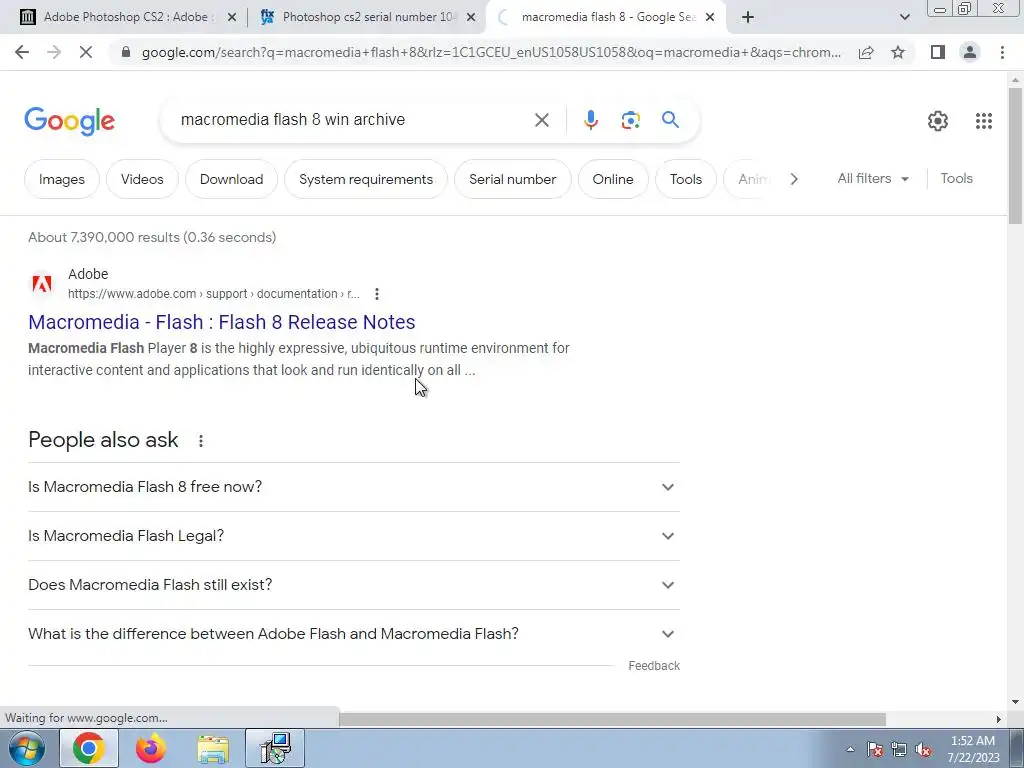
Task: View site information via the padlock icon
Action: click(x=126, y=52)
